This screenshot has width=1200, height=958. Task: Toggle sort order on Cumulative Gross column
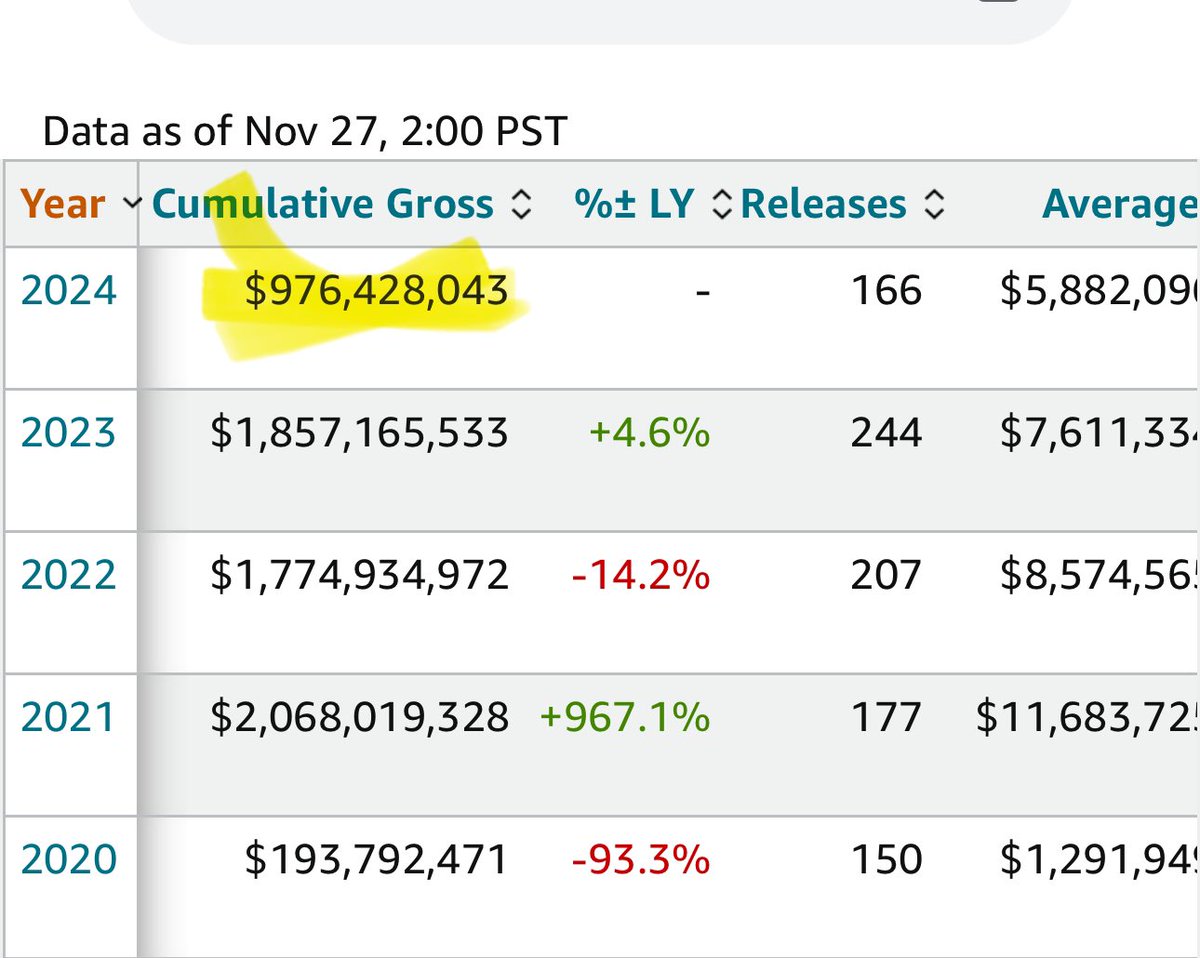(523, 204)
